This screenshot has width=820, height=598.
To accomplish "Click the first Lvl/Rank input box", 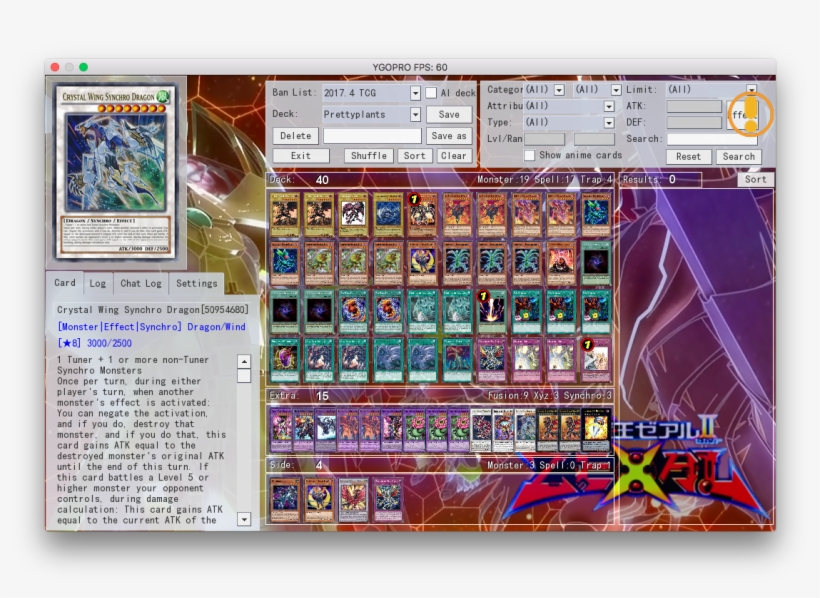I will [x=544, y=139].
